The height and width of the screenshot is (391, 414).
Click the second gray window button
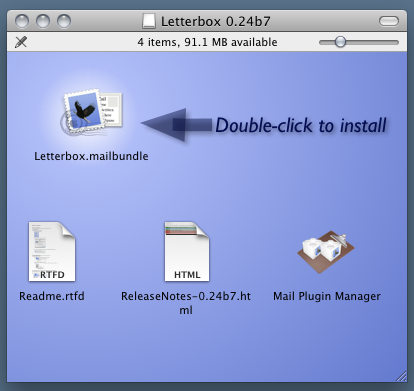[43, 21]
